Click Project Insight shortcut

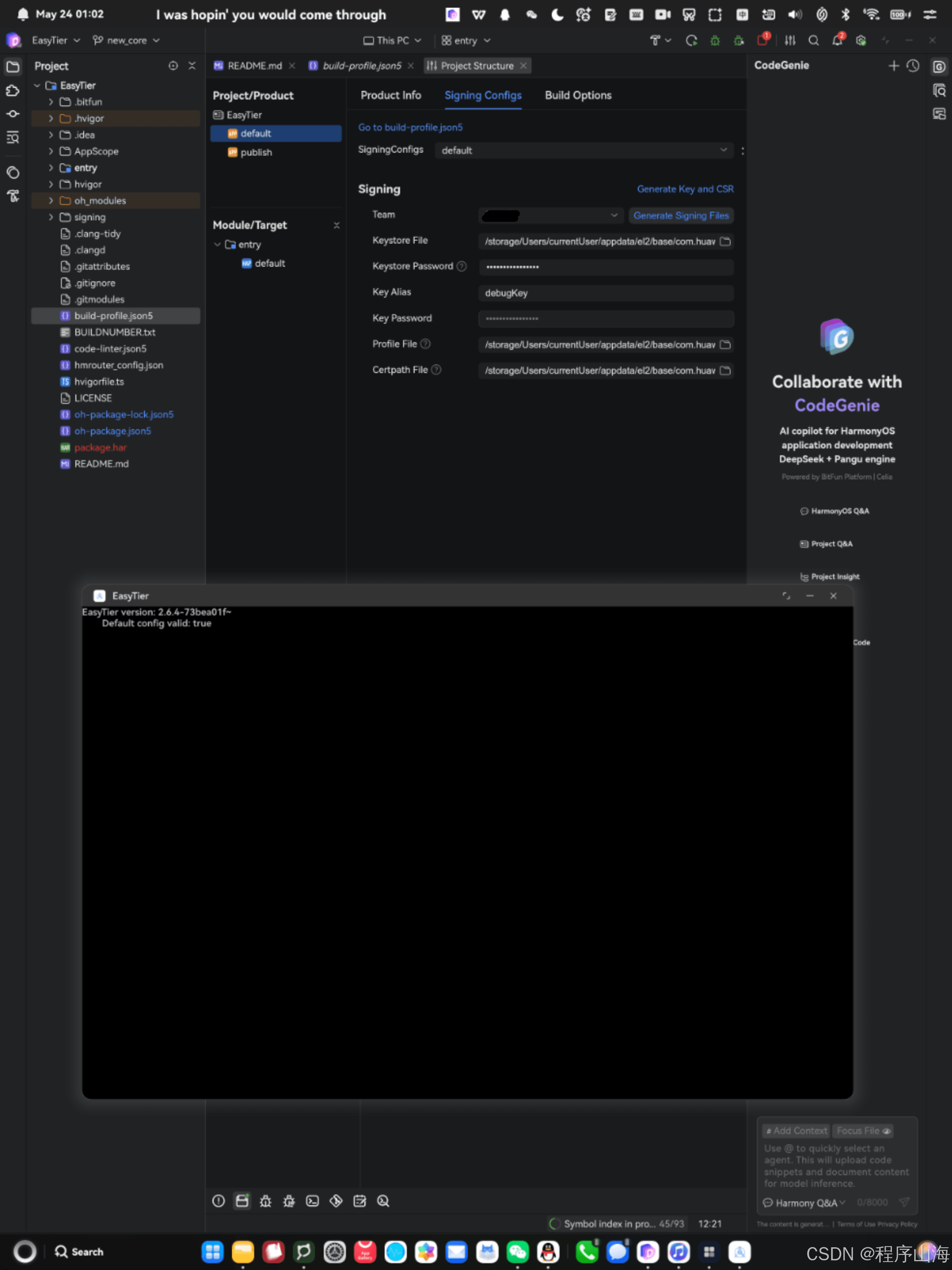click(x=830, y=576)
